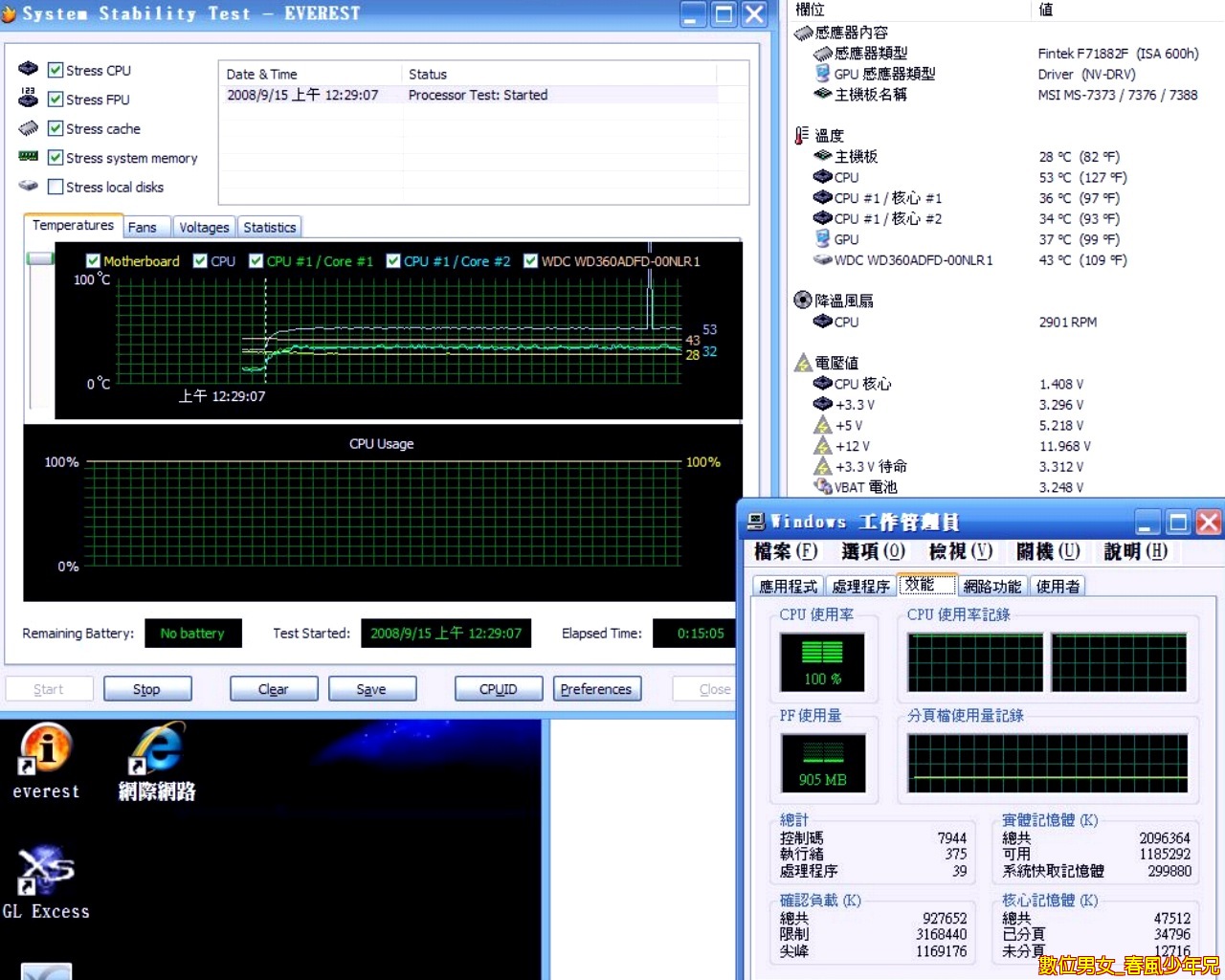Viewport: 1225px width, 980px height.
Task: Toggle the CPU temperature graph checkbox
Action: pyautogui.click(x=200, y=260)
